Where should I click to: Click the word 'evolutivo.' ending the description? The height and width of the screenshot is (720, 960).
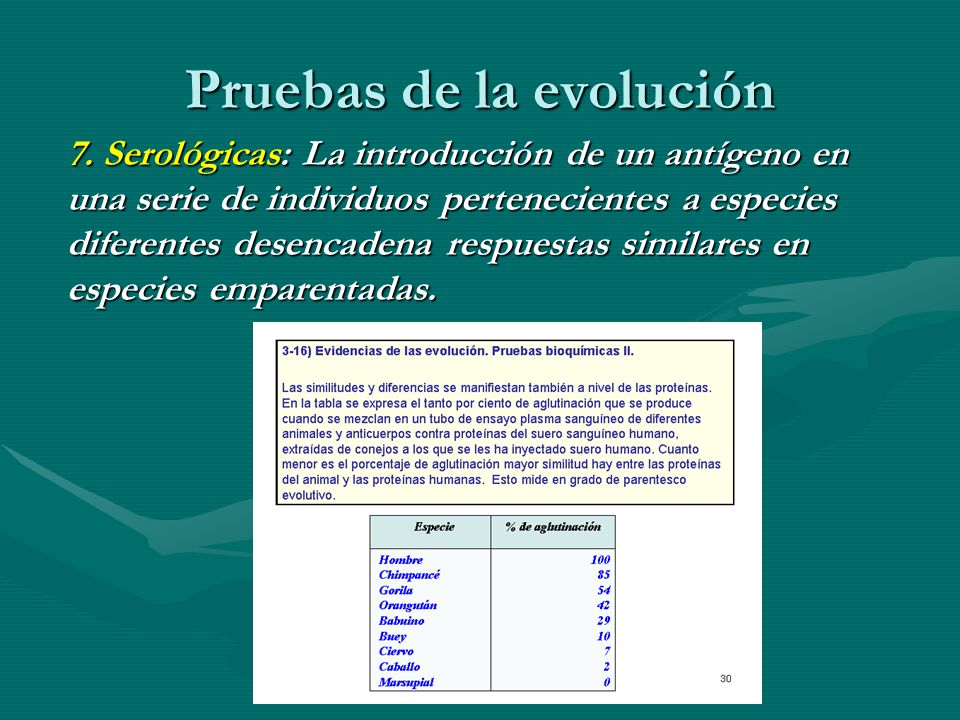[x=309, y=495]
